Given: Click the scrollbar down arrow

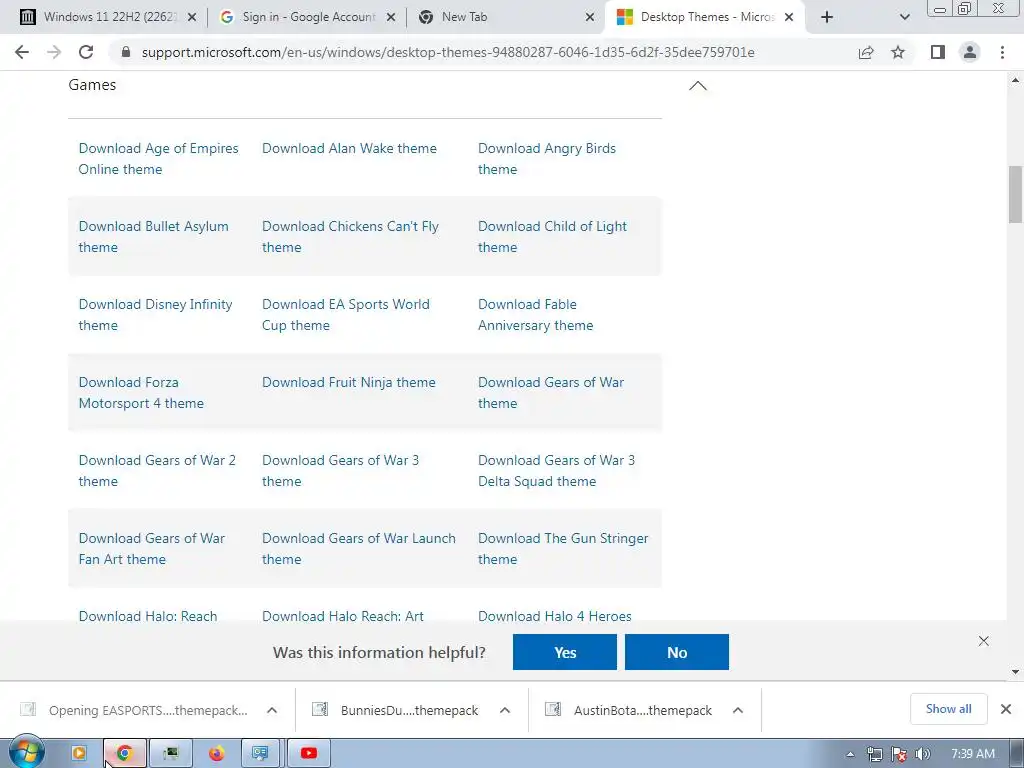Looking at the screenshot, I should tap(1015, 671).
